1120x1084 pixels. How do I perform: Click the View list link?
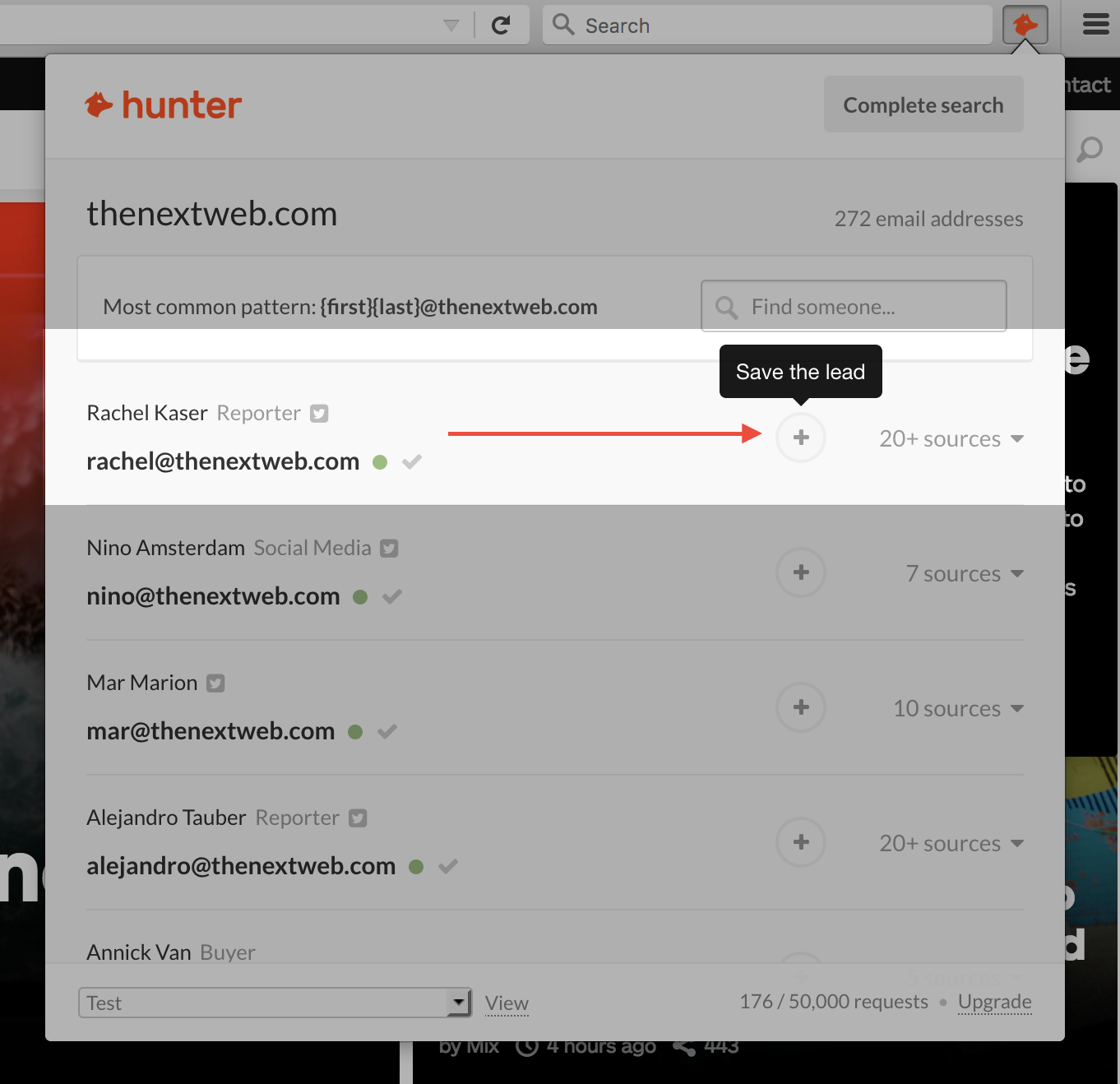(x=507, y=1003)
